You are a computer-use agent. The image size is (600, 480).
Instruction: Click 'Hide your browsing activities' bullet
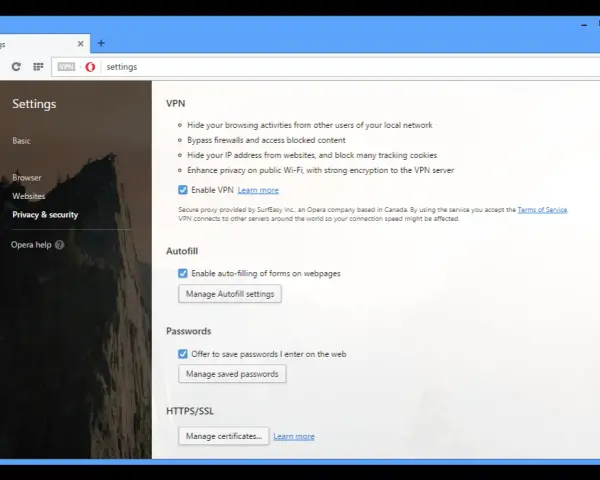(310, 125)
